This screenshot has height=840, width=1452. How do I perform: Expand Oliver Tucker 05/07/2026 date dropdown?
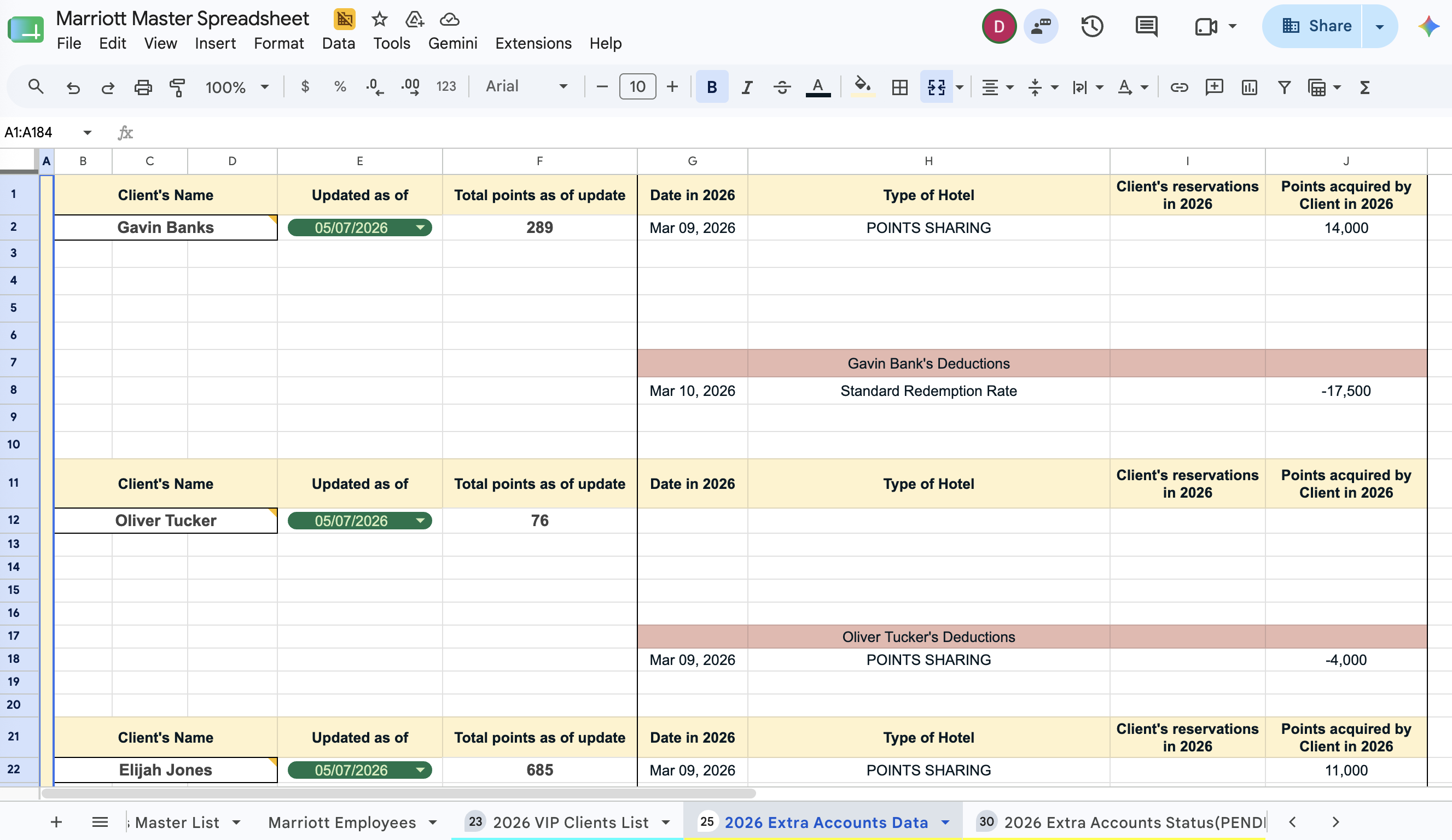[421, 521]
